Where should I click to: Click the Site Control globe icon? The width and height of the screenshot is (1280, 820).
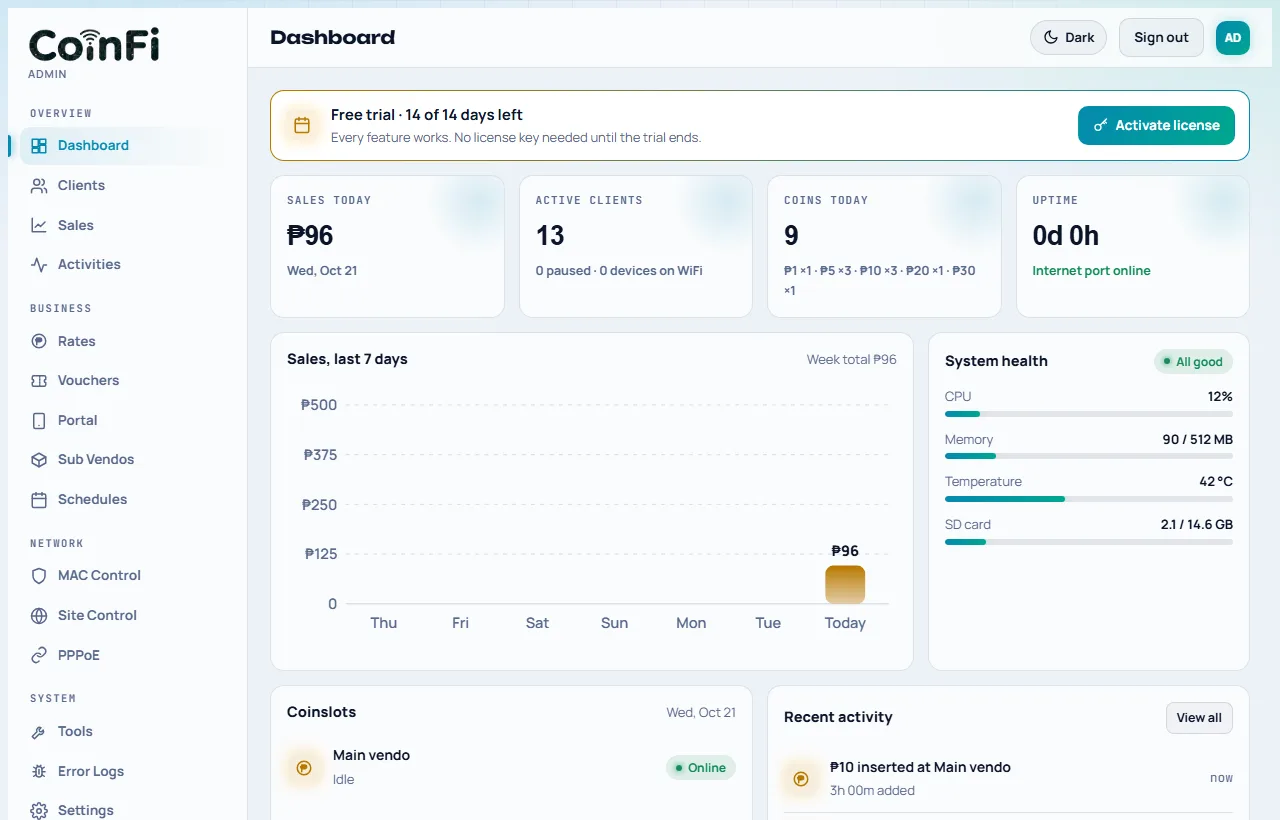tap(39, 616)
